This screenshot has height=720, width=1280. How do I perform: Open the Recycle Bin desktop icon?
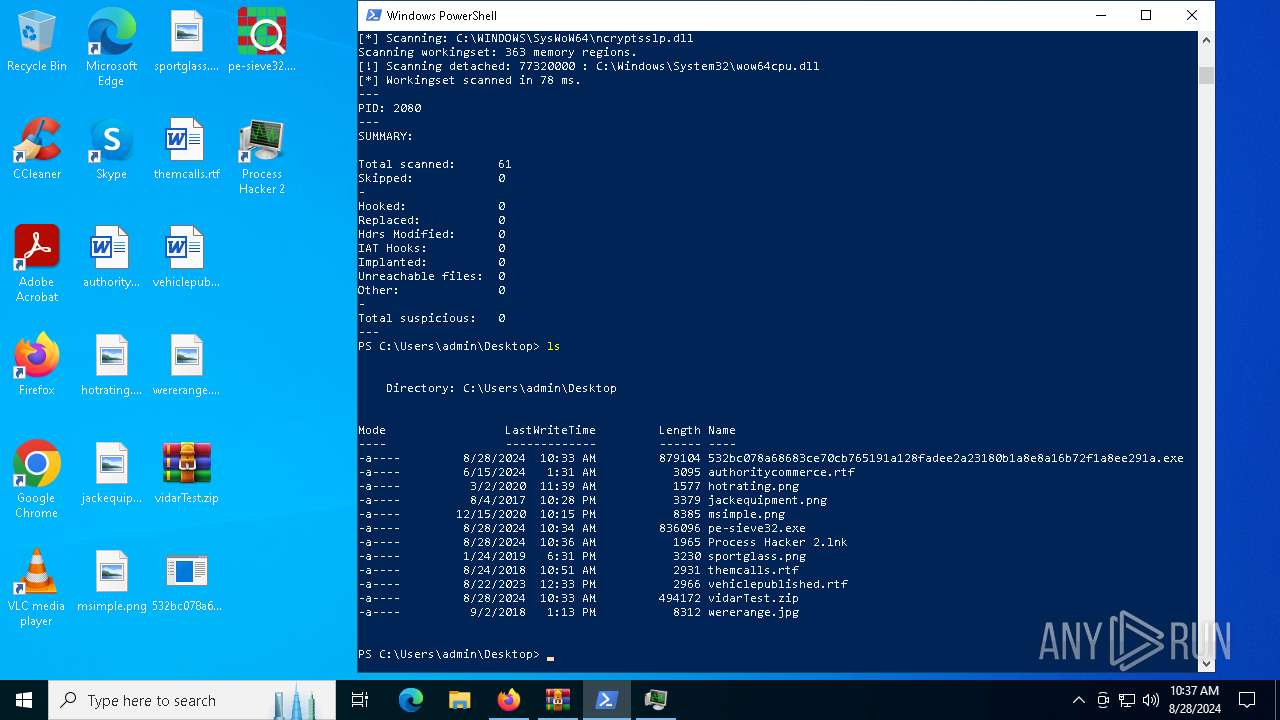click(37, 42)
